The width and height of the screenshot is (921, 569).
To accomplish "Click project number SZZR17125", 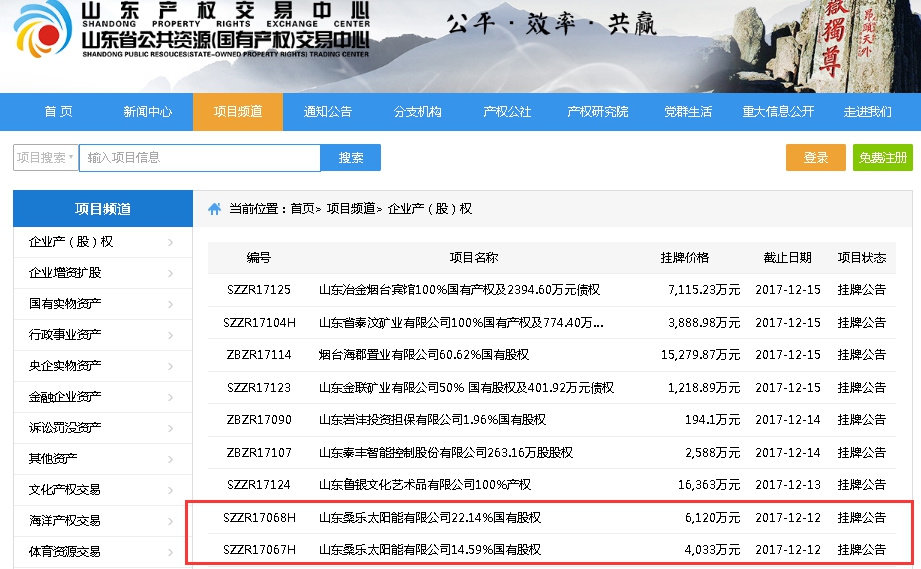I will pyautogui.click(x=258, y=290).
